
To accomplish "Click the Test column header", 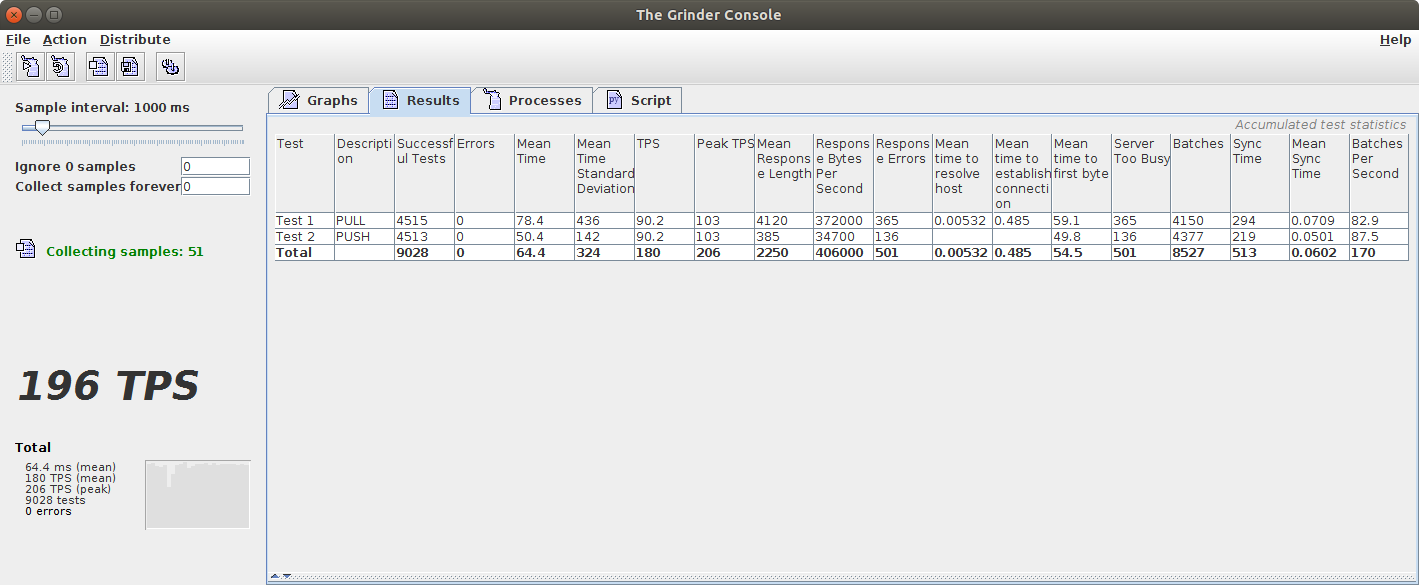I will point(304,173).
